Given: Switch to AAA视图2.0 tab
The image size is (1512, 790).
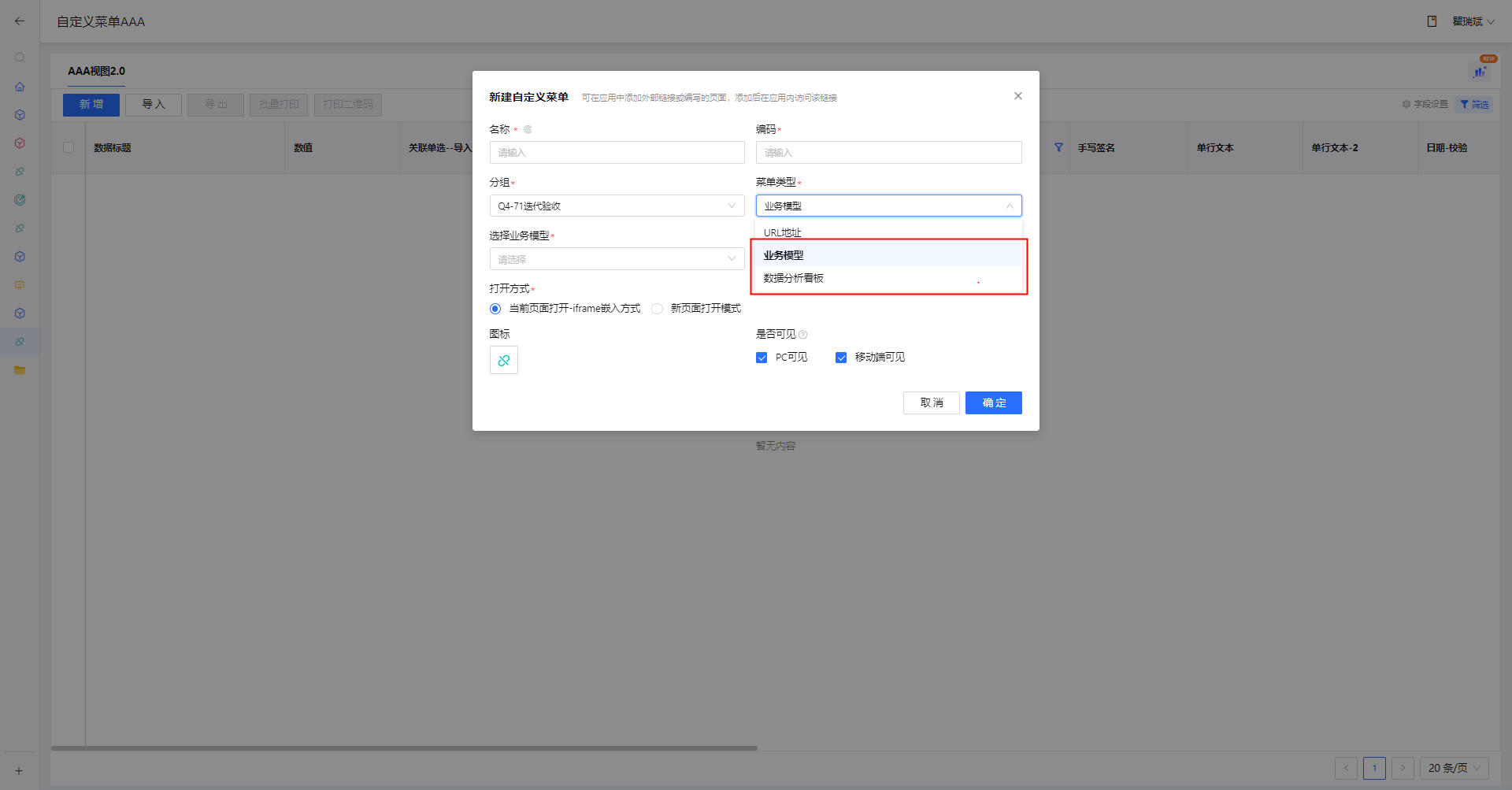Looking at the screenshot, I should (96, 71).
